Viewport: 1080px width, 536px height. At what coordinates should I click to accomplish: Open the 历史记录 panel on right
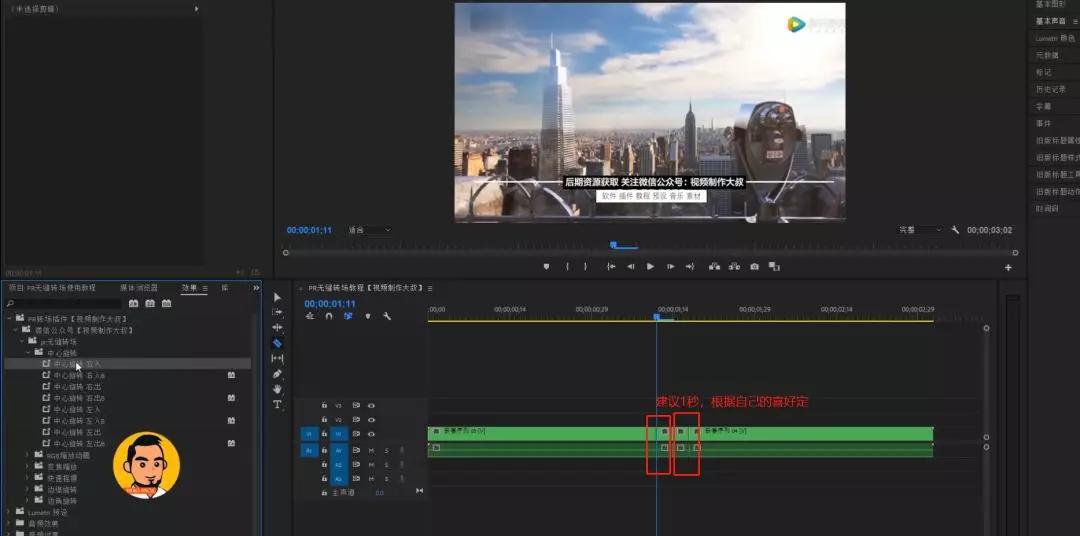(1052, 90)
